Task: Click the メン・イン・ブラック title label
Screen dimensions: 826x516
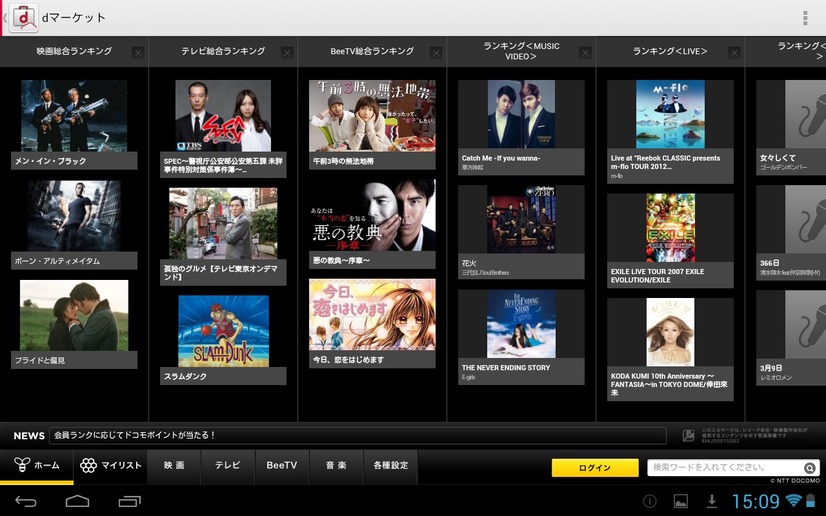Action: tap(51, 161)
